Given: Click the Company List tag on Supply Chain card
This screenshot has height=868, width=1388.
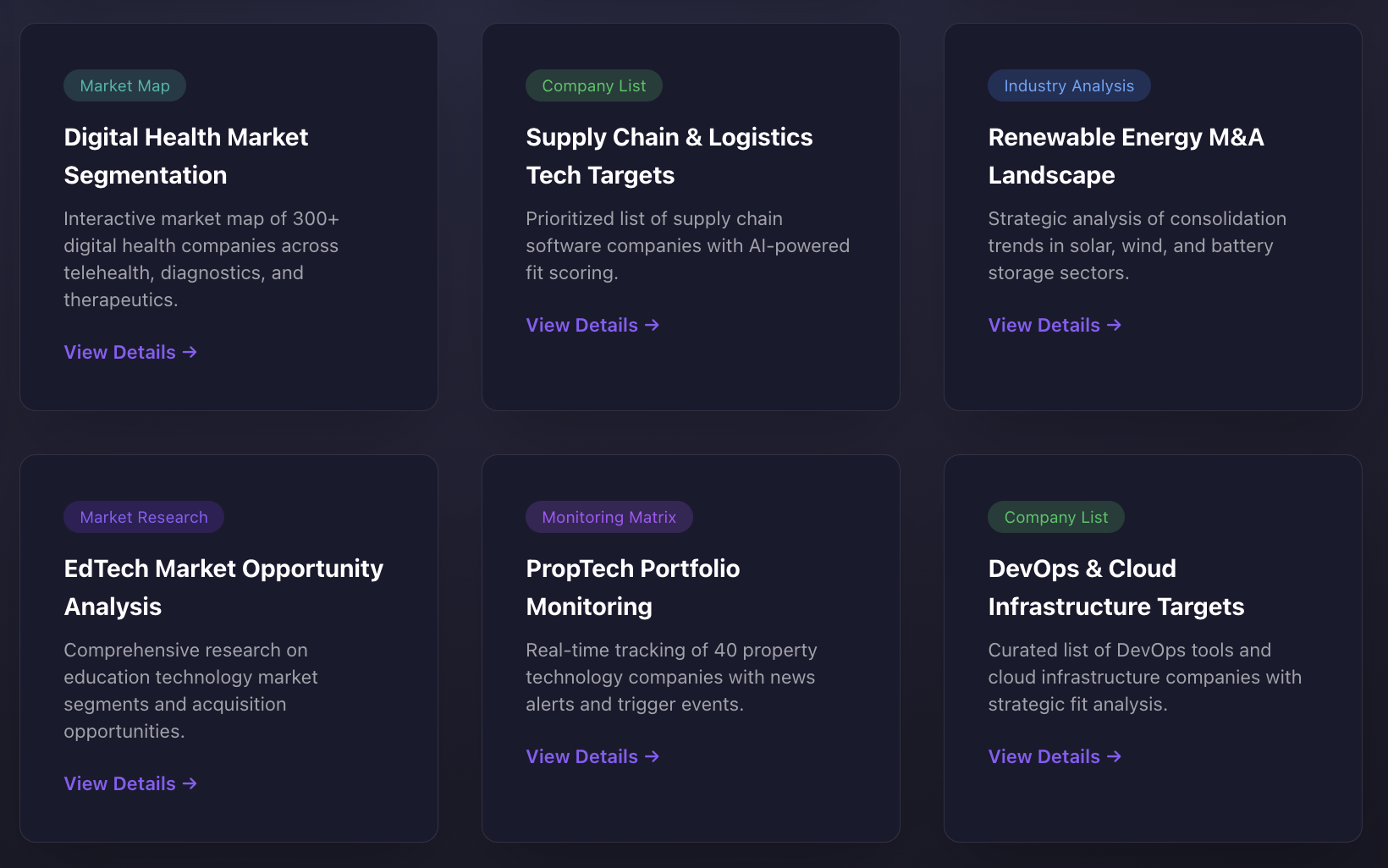Looking at the screenshot, I should click(593, 85).
